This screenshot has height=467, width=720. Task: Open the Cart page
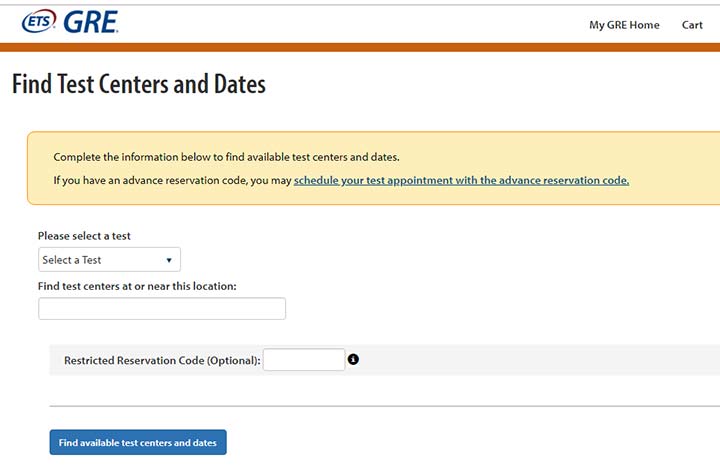[692, 25]
